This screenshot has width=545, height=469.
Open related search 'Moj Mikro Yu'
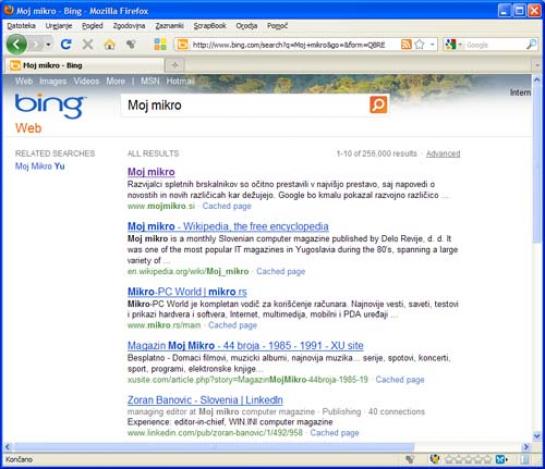(40, 166)
